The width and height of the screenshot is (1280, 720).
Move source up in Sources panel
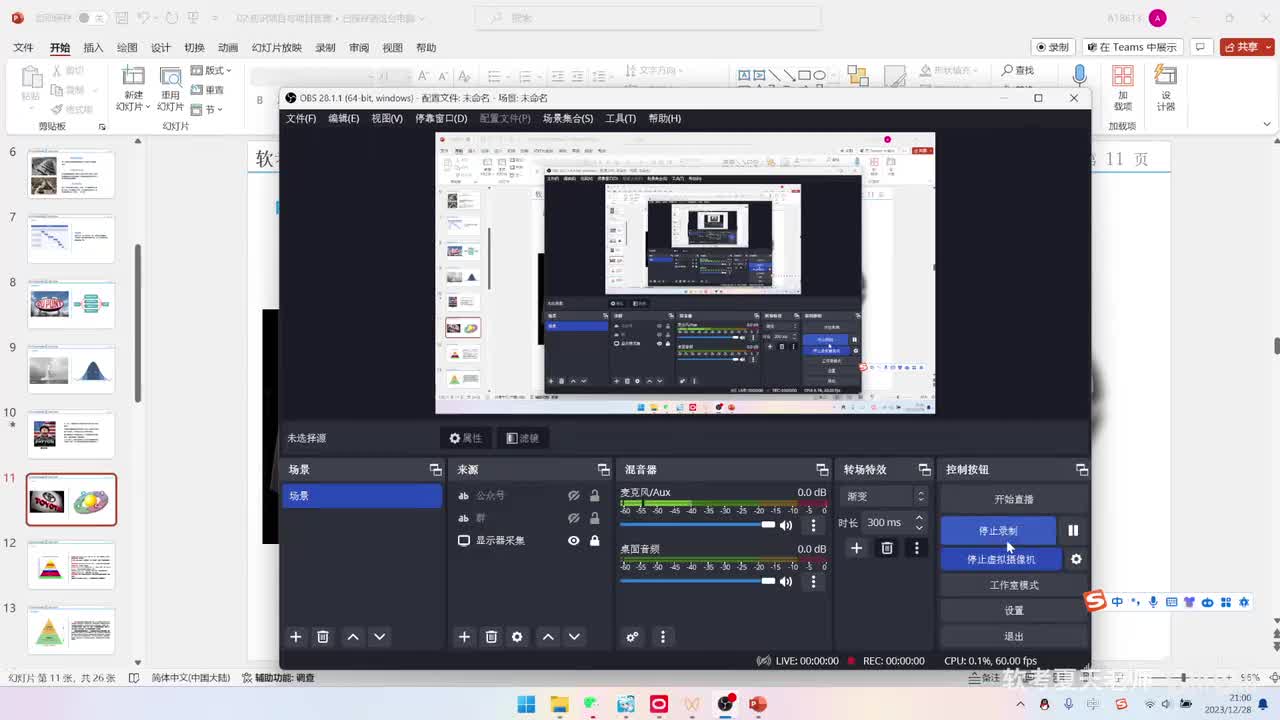[548, 637]
